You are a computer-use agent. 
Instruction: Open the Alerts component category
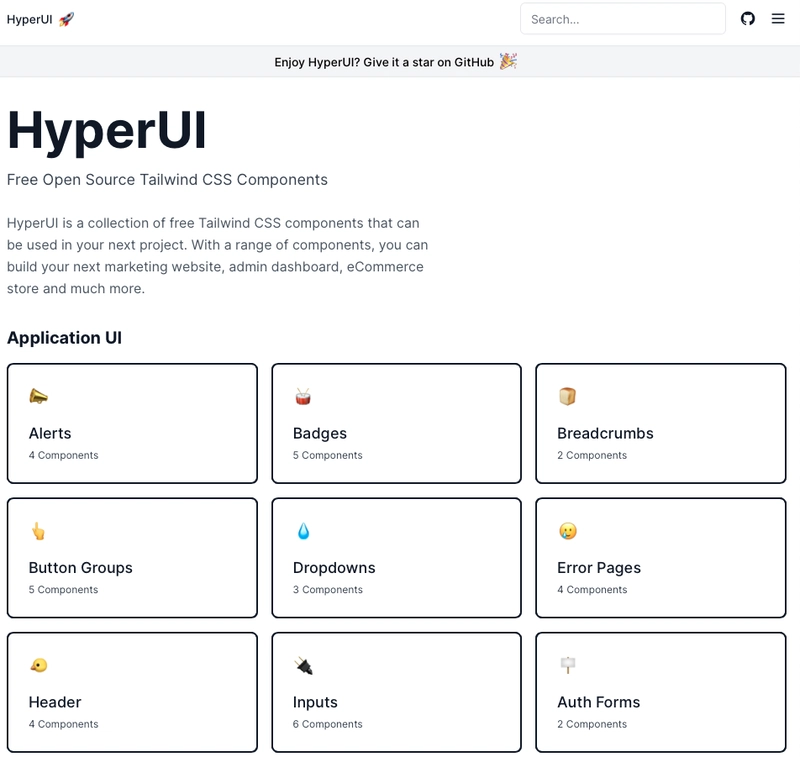pyautogui.click(x=132, y=423)
